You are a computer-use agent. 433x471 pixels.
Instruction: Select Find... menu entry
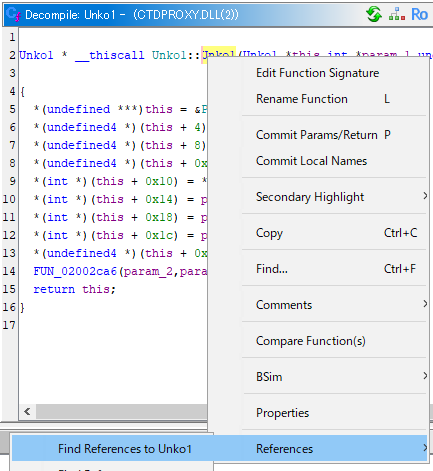(x=272, y=269)
